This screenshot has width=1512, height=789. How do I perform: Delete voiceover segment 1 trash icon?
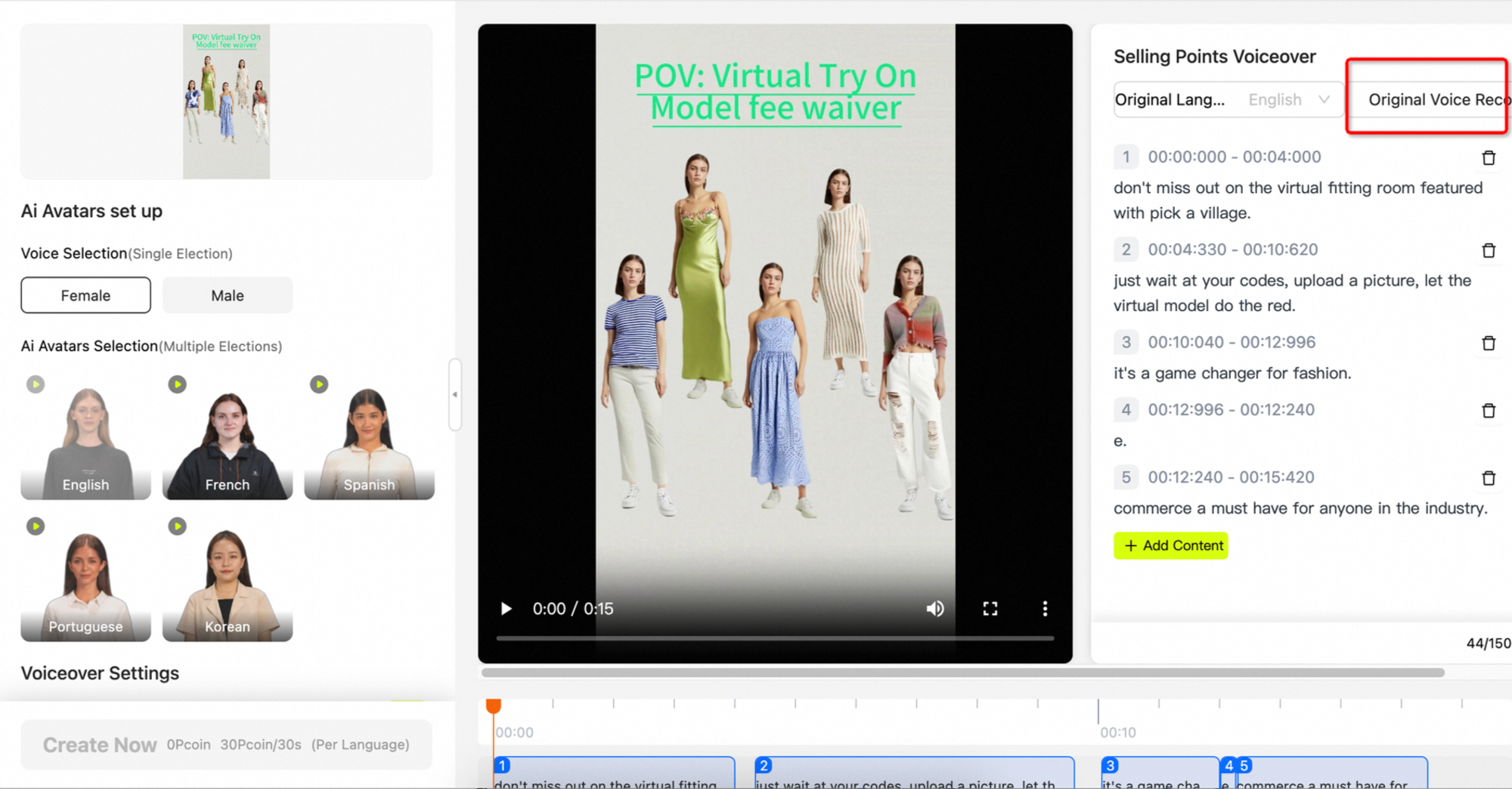(x=1489, y=157)
